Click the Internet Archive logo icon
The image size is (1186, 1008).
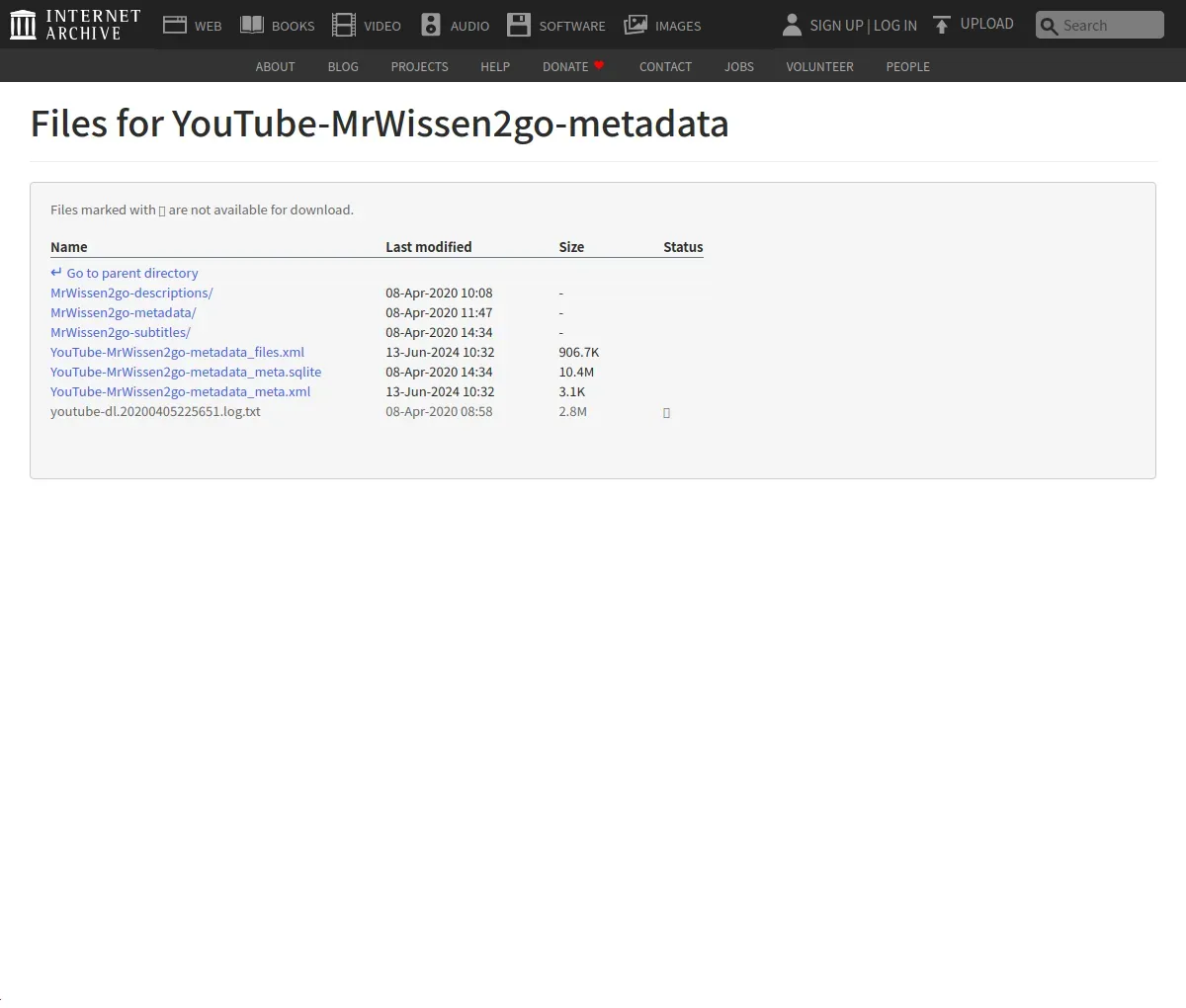tap(23, 25)
